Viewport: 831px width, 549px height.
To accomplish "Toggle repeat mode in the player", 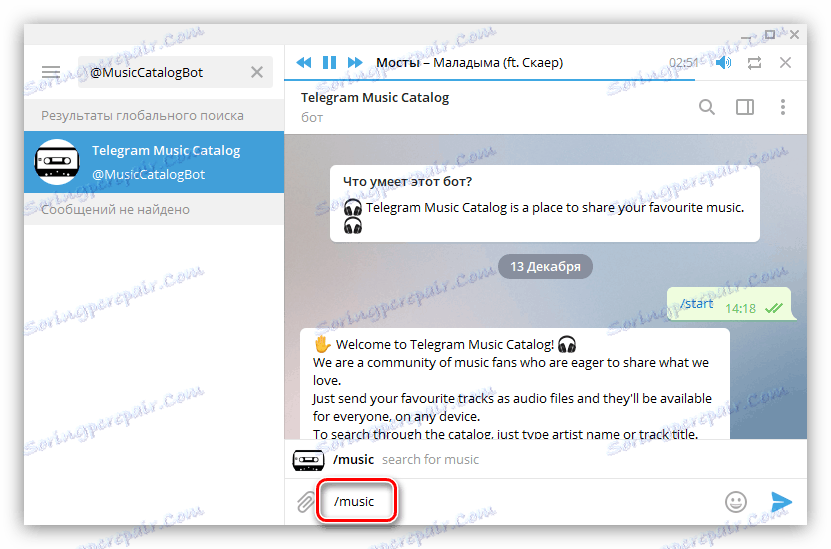I will point(754,63).
